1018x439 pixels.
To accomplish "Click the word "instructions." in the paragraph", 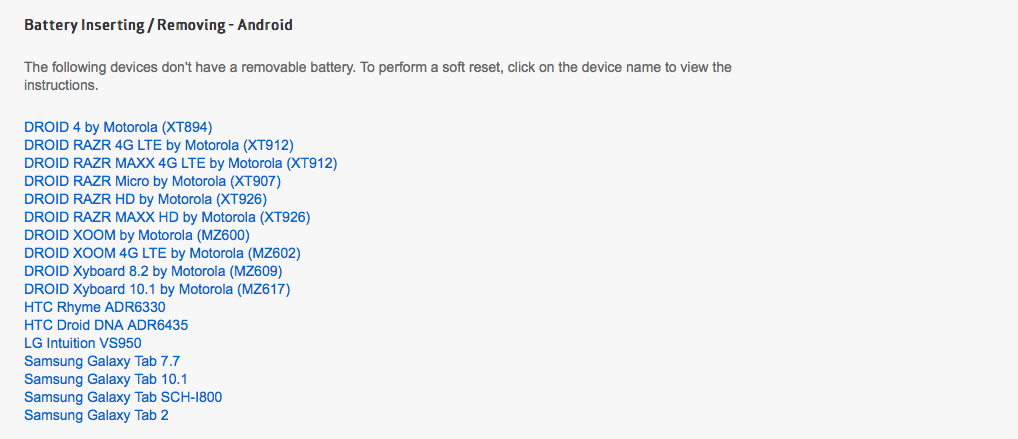I will tap(61, 85).
